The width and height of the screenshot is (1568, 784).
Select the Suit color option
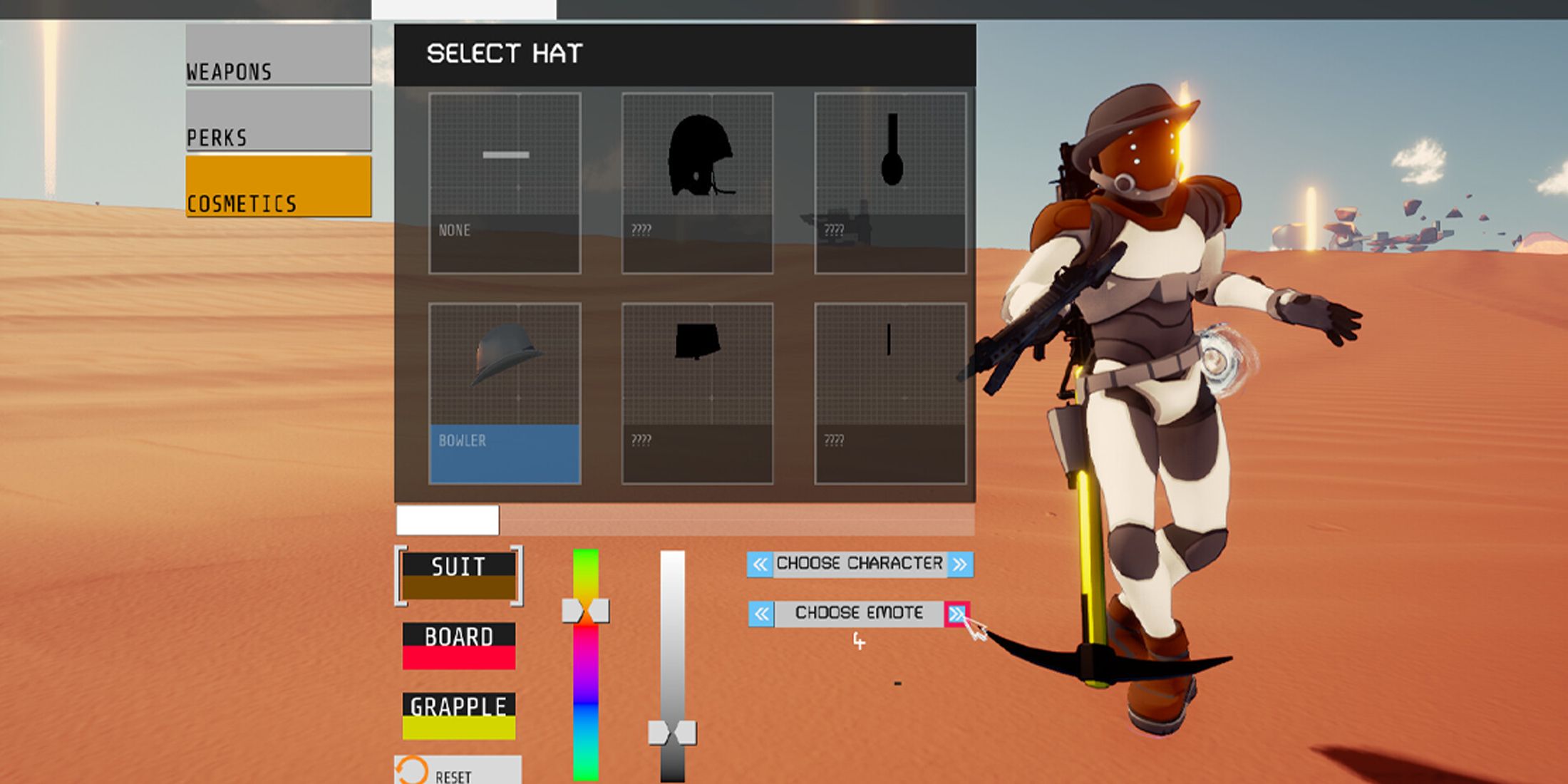[459, 576]
